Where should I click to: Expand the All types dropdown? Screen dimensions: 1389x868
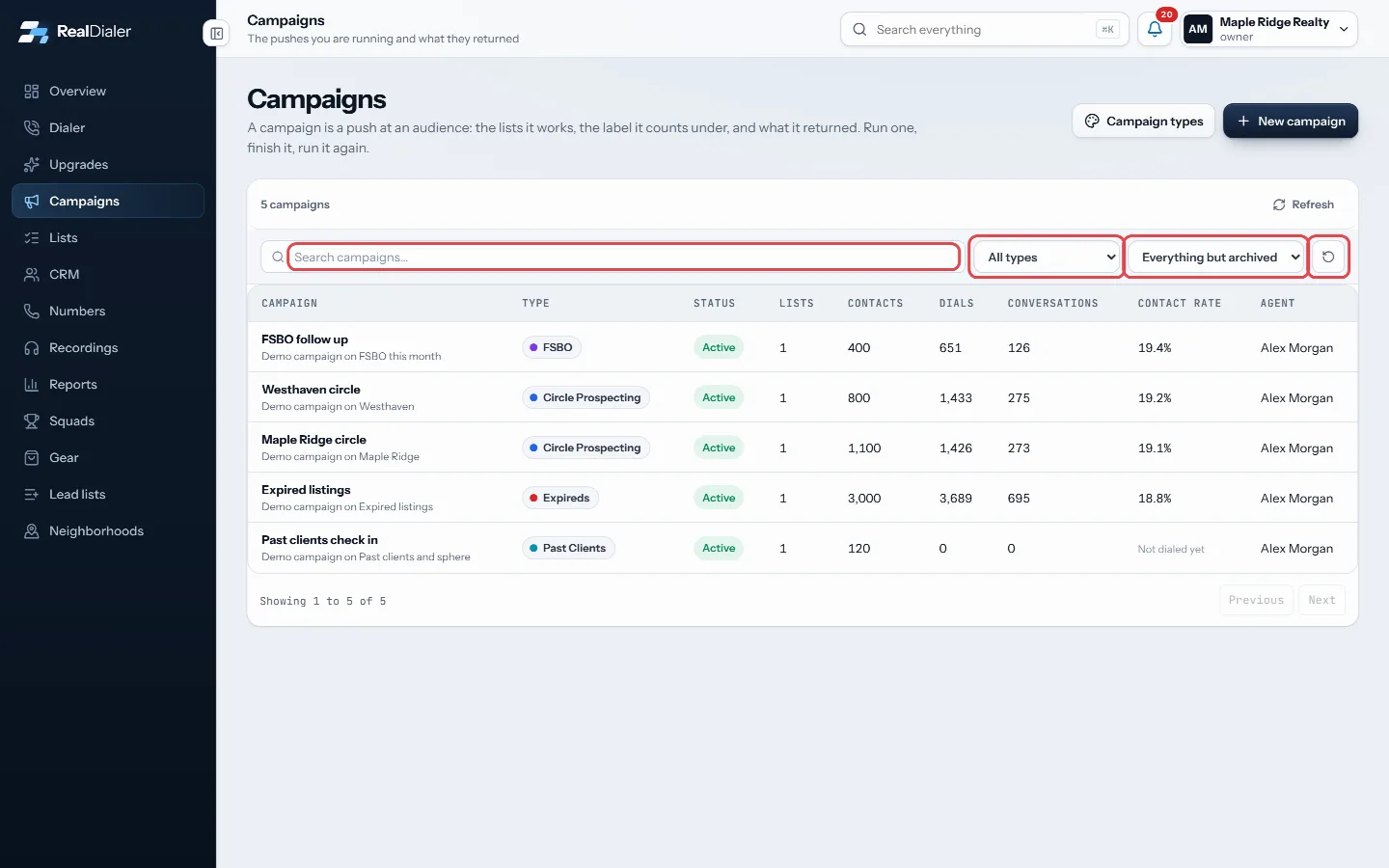[1047, 258]
